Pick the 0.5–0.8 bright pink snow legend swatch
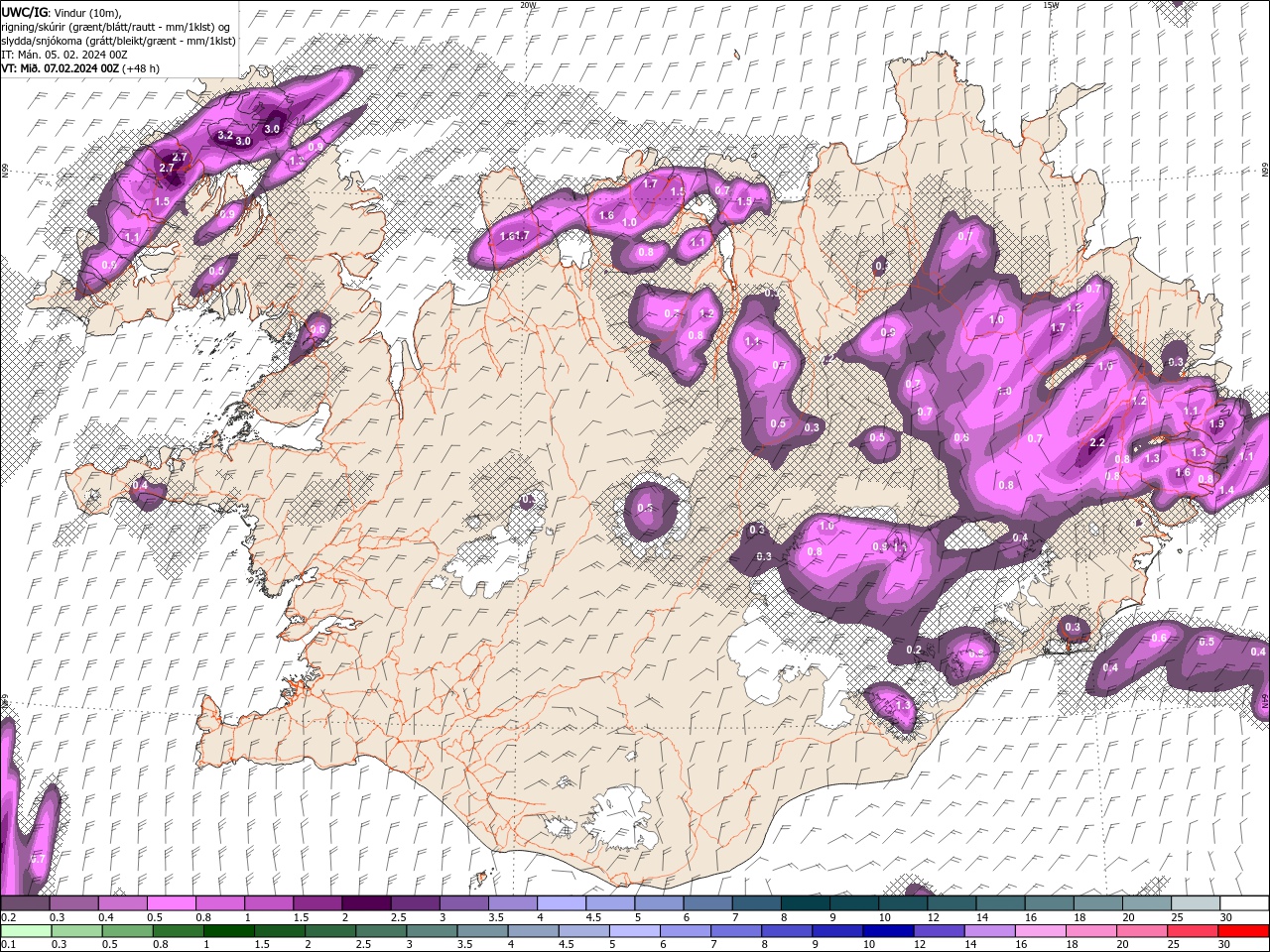Viewport: 1270px width, 952px height. pyautogui.click(x=171, y=902)
